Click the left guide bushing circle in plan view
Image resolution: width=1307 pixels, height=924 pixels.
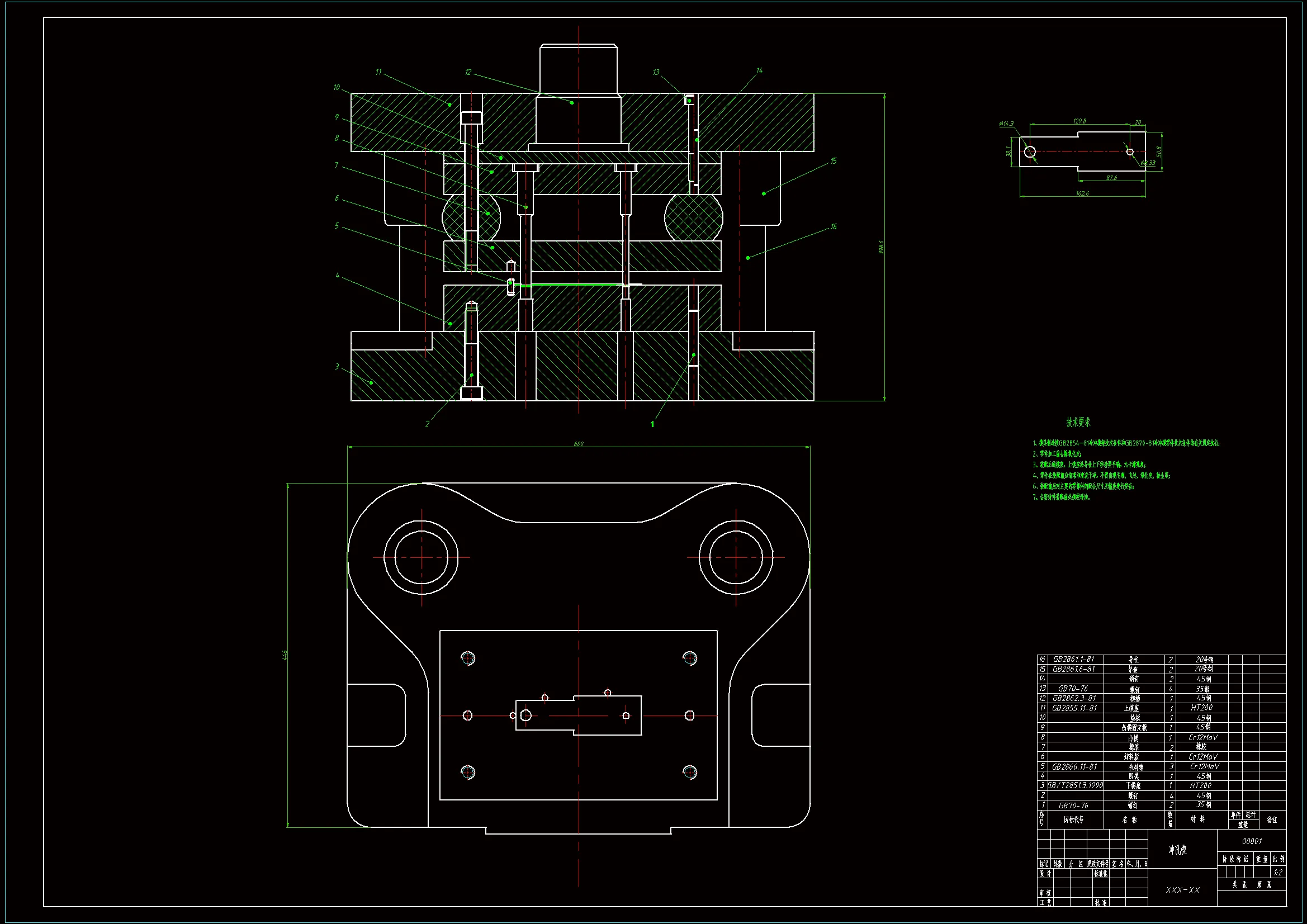[x=422, y=557]
